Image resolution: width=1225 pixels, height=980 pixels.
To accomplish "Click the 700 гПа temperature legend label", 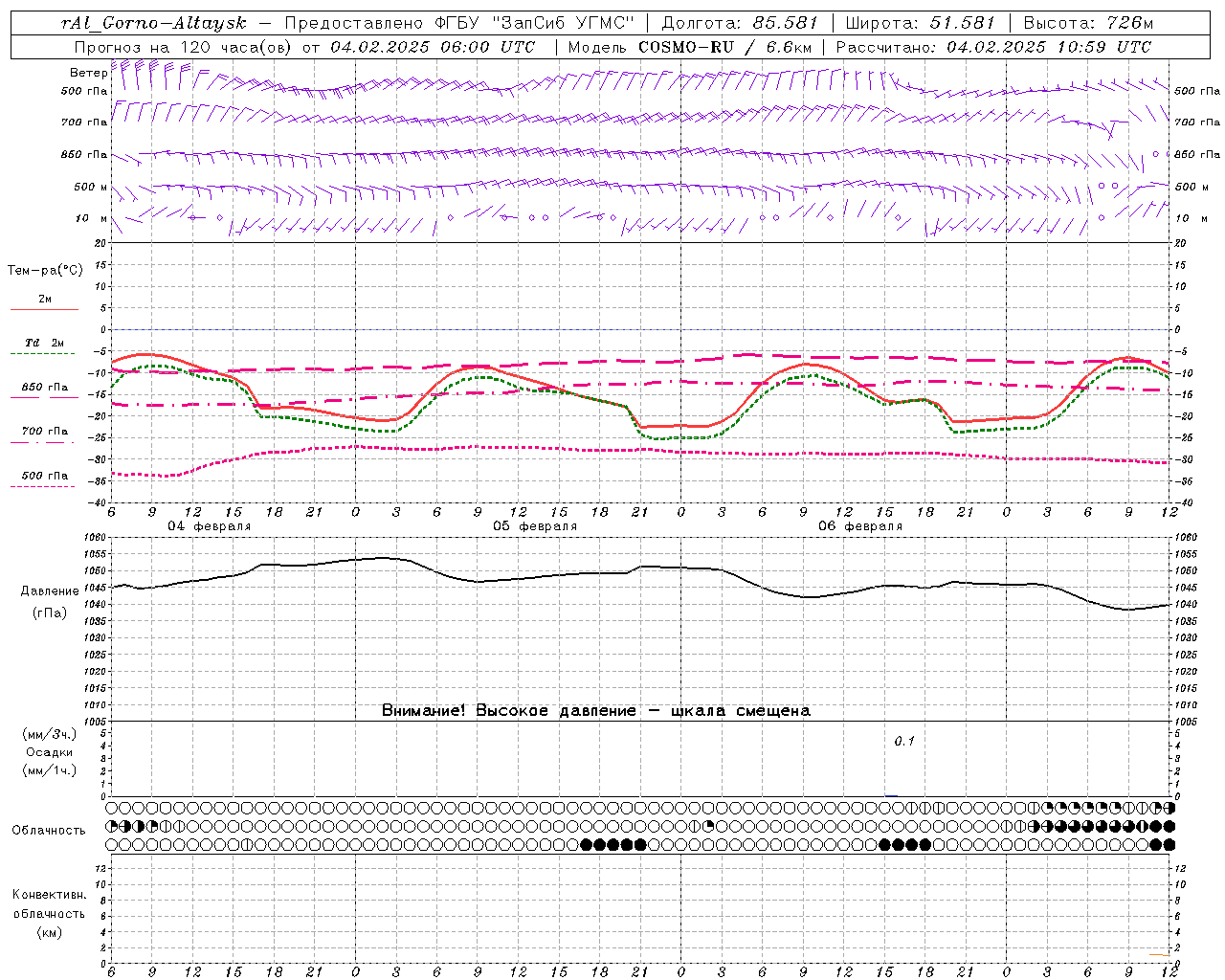I will (44, 432).
